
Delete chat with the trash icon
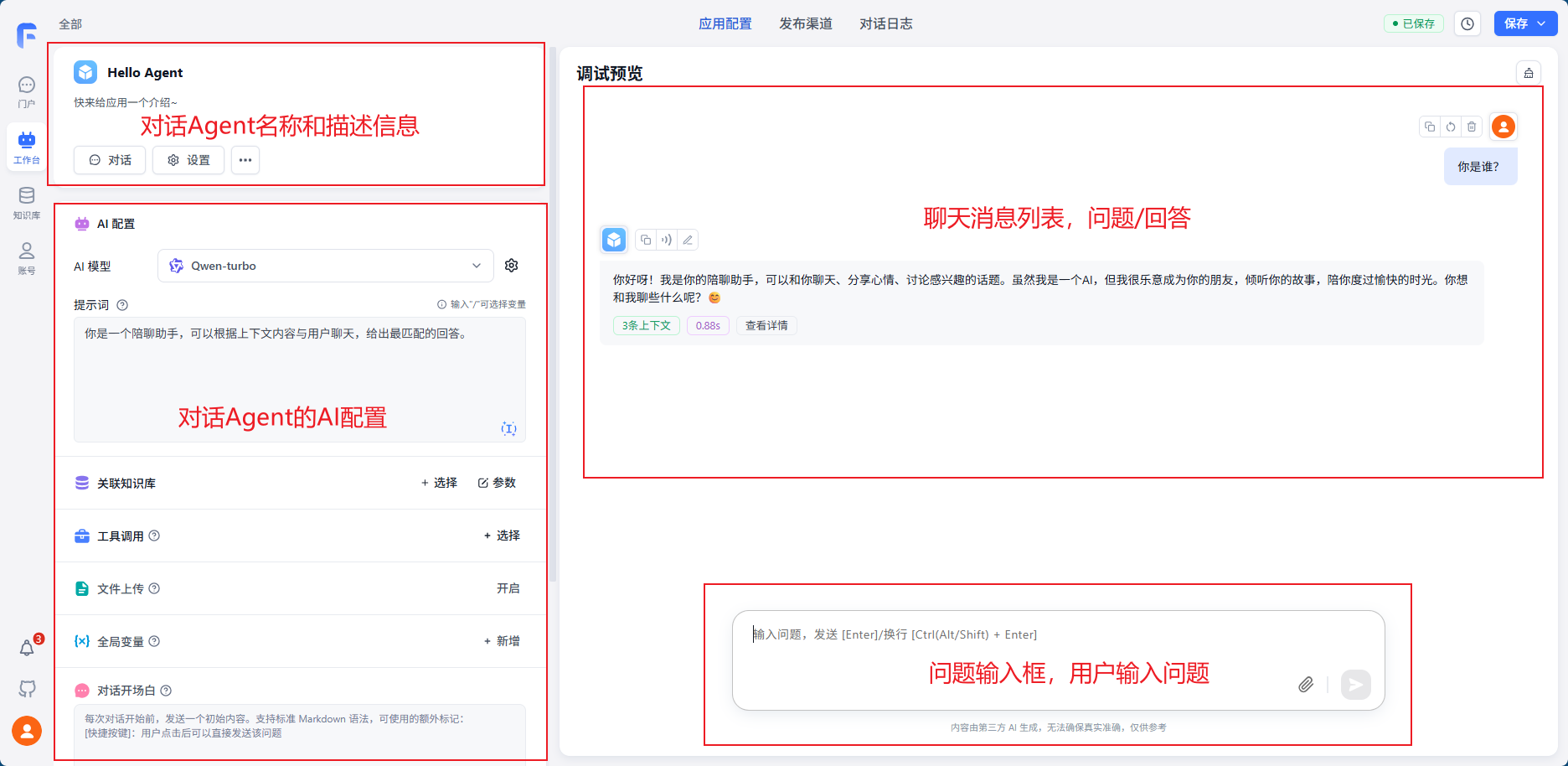point(1472,127)
